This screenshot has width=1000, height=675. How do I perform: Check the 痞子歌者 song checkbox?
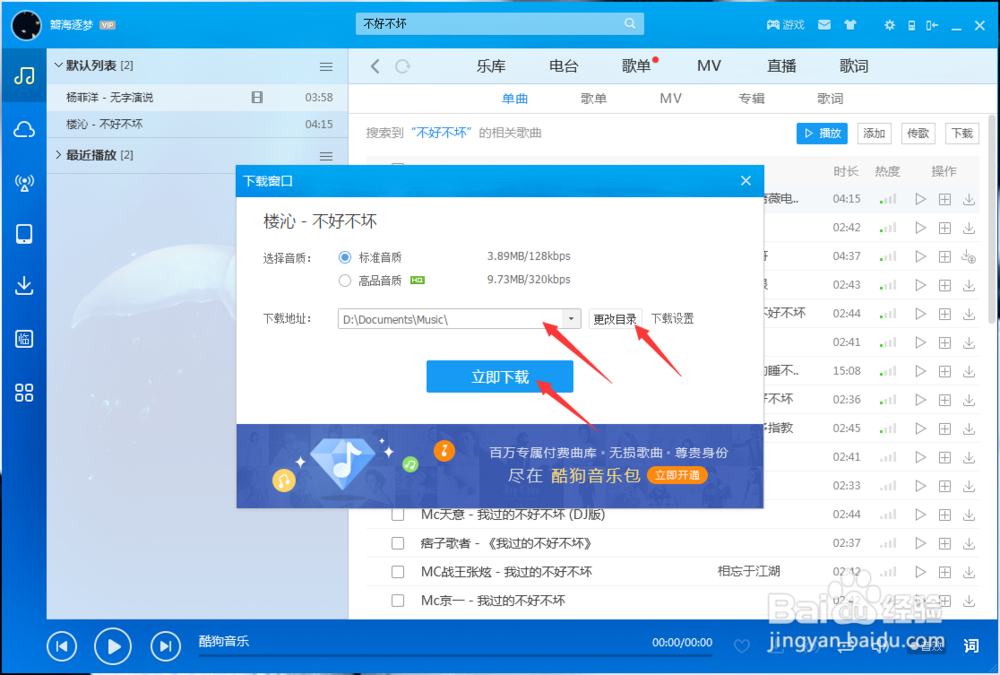(397, 543)
